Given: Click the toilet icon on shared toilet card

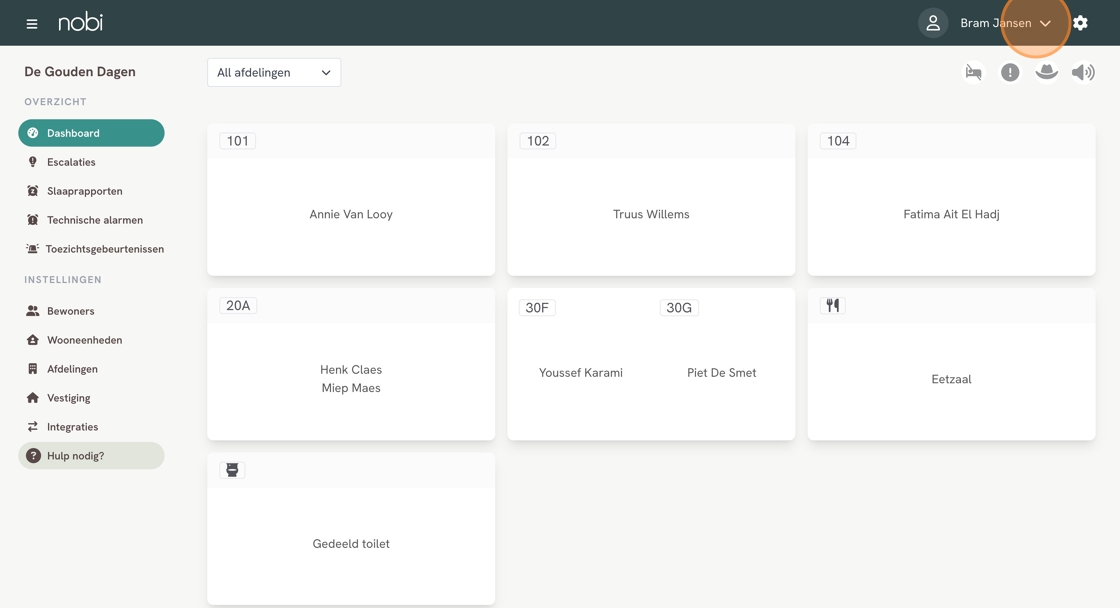Looking at the screenshot, I should [232, 470].
